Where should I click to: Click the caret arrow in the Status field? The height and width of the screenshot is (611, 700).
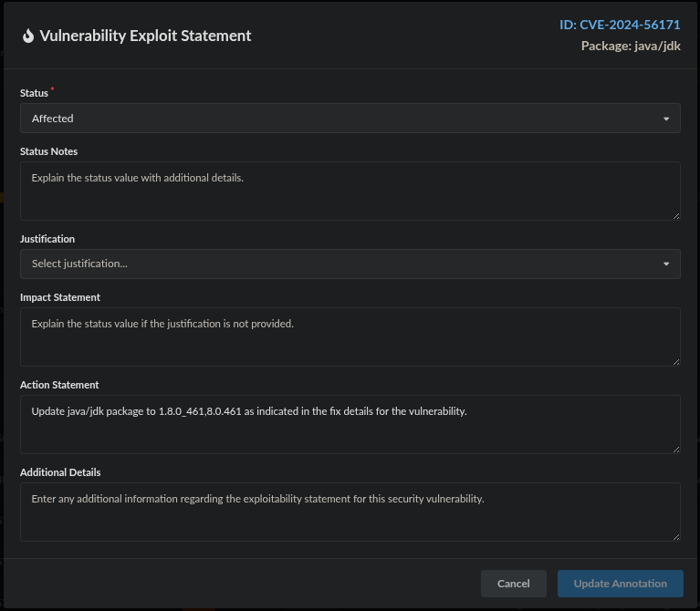pyautogui.click(x=667, y=119)
